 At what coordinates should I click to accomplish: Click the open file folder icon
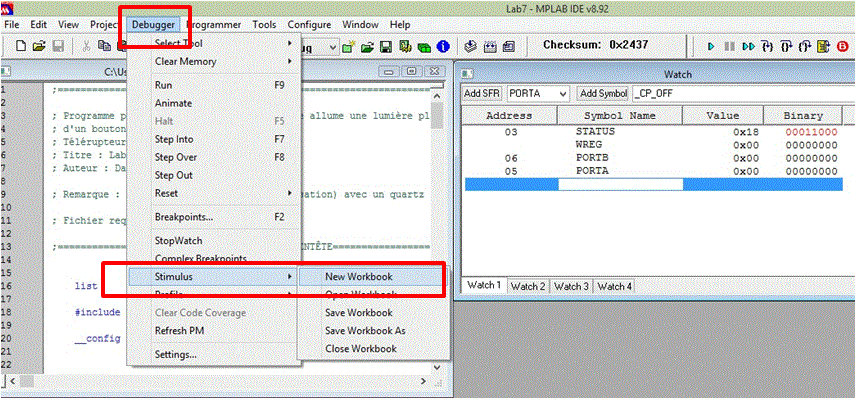pos(39,47)
